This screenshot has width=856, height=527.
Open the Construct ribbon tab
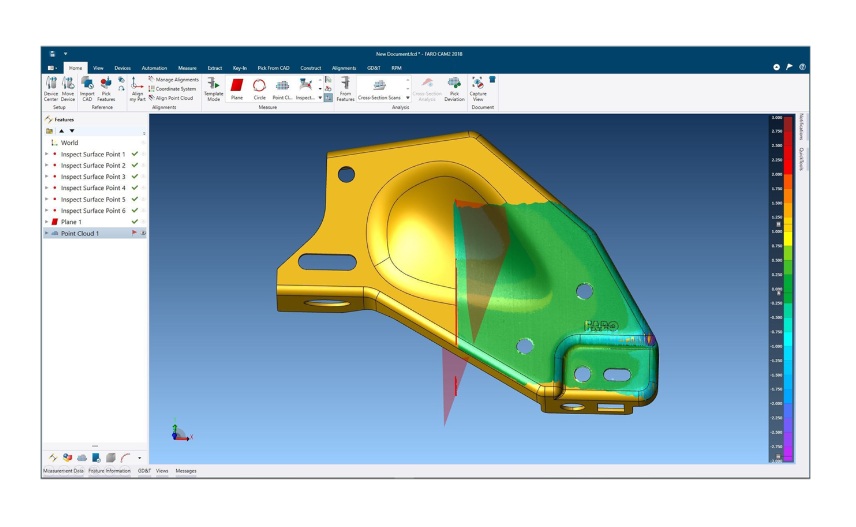pyautogui.click(x=311, y=68)
